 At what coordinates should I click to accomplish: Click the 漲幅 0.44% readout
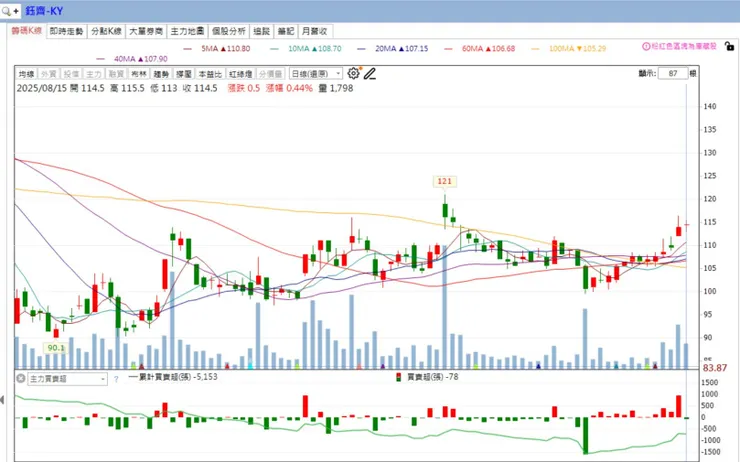click(x=289, y=88)
